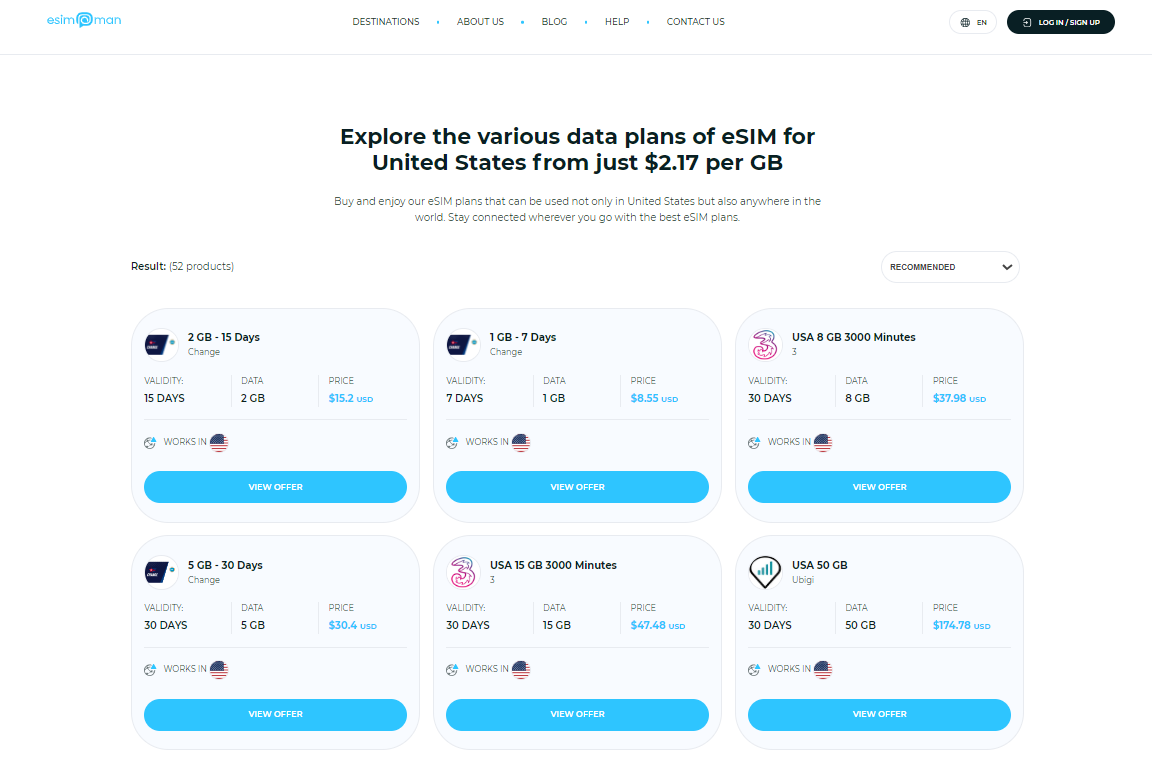Screen dimensions: 1152x757
Task: Open Destinations in the navigation menu
Action: [386, 22]
